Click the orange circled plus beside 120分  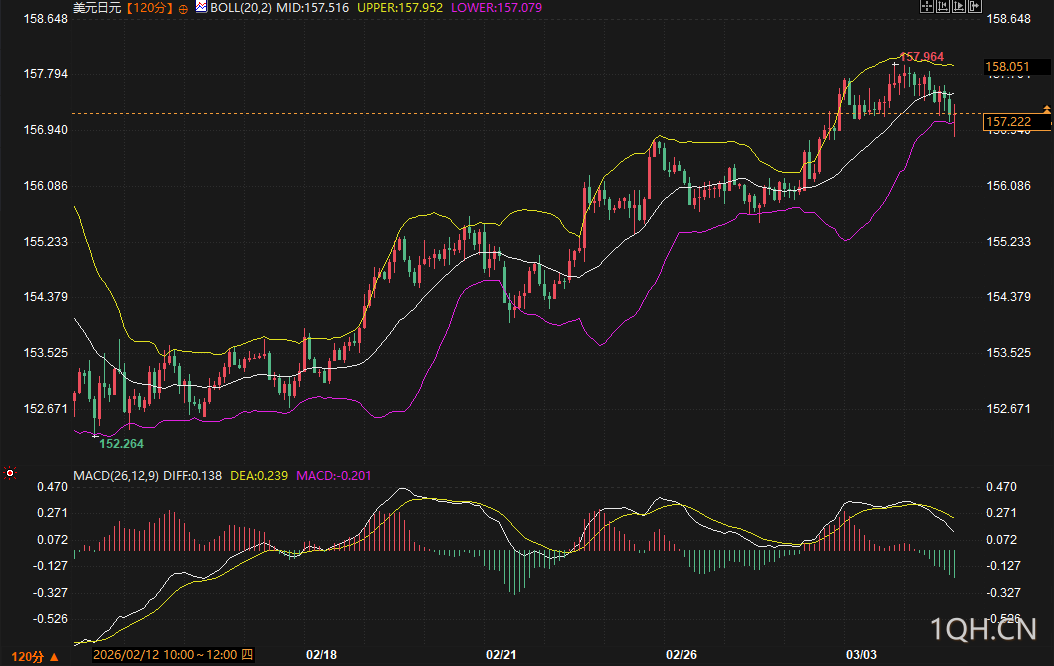[x=182, y=8]
